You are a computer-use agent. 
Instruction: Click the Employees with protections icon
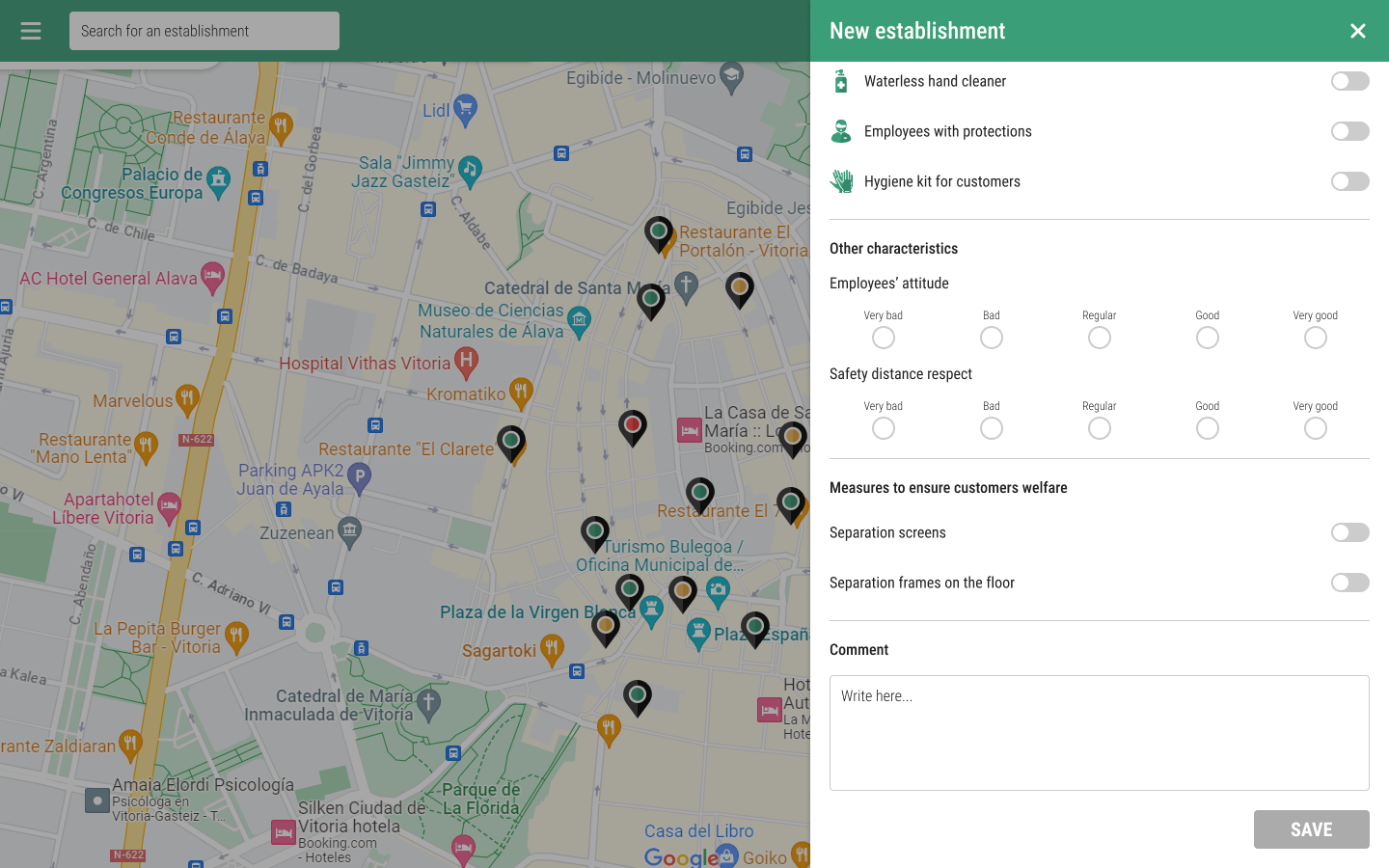(841, 131)
